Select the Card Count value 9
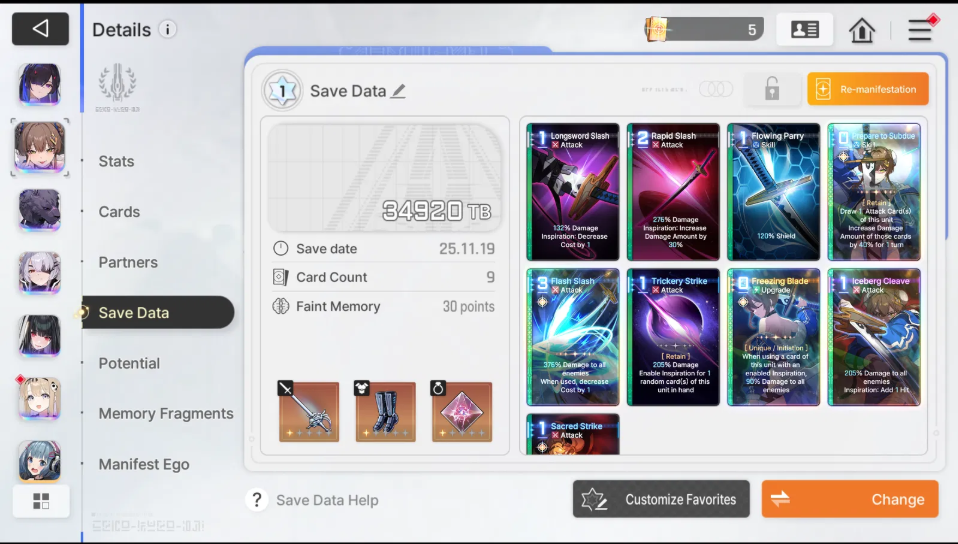 491,278
